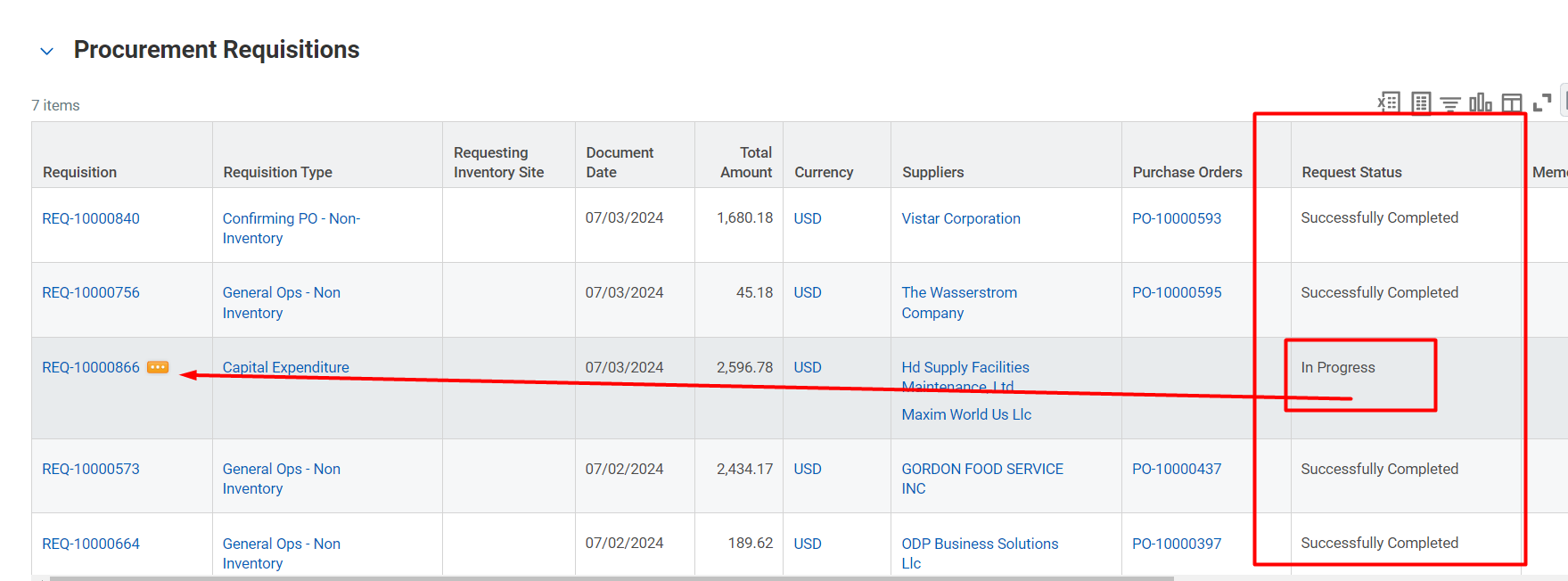
Task: Open related actions for REQ-10000866
Action: (x=158, y=367)
